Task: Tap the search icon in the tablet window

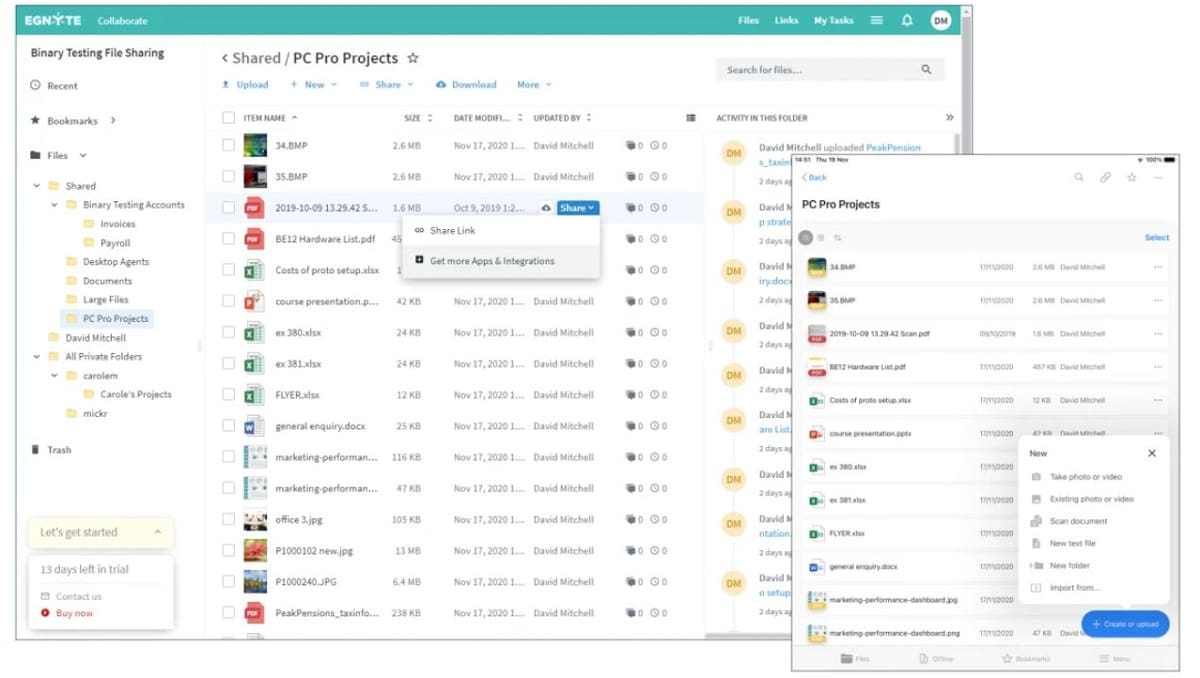Action: click(1079, 177)
